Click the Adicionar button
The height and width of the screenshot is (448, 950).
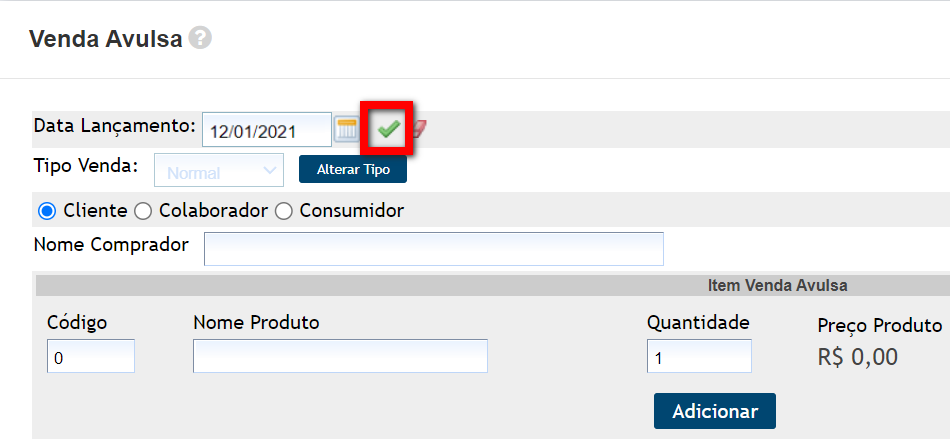click(714, 411)
